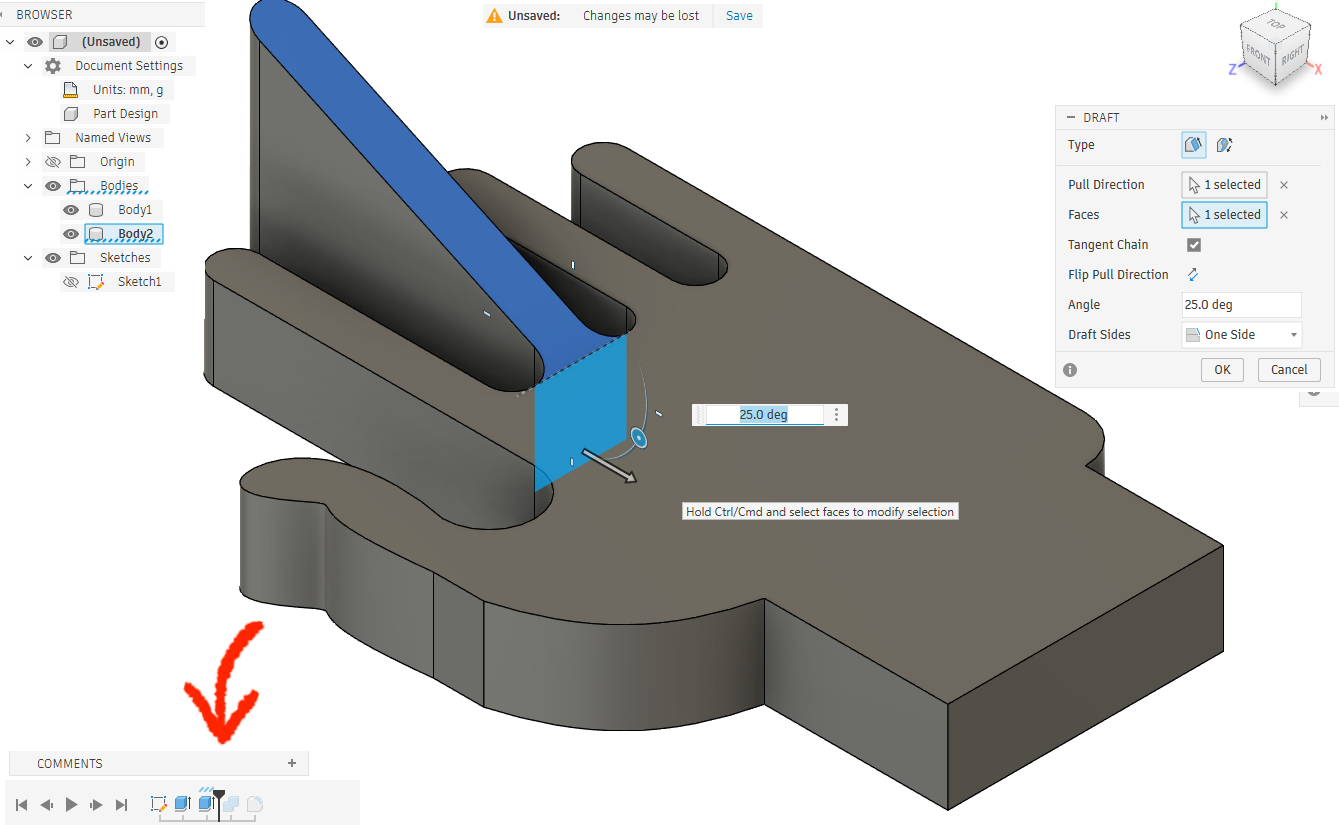1339x825 pixels.
Task: Click the Named Views folder icon
Action: 53,138
